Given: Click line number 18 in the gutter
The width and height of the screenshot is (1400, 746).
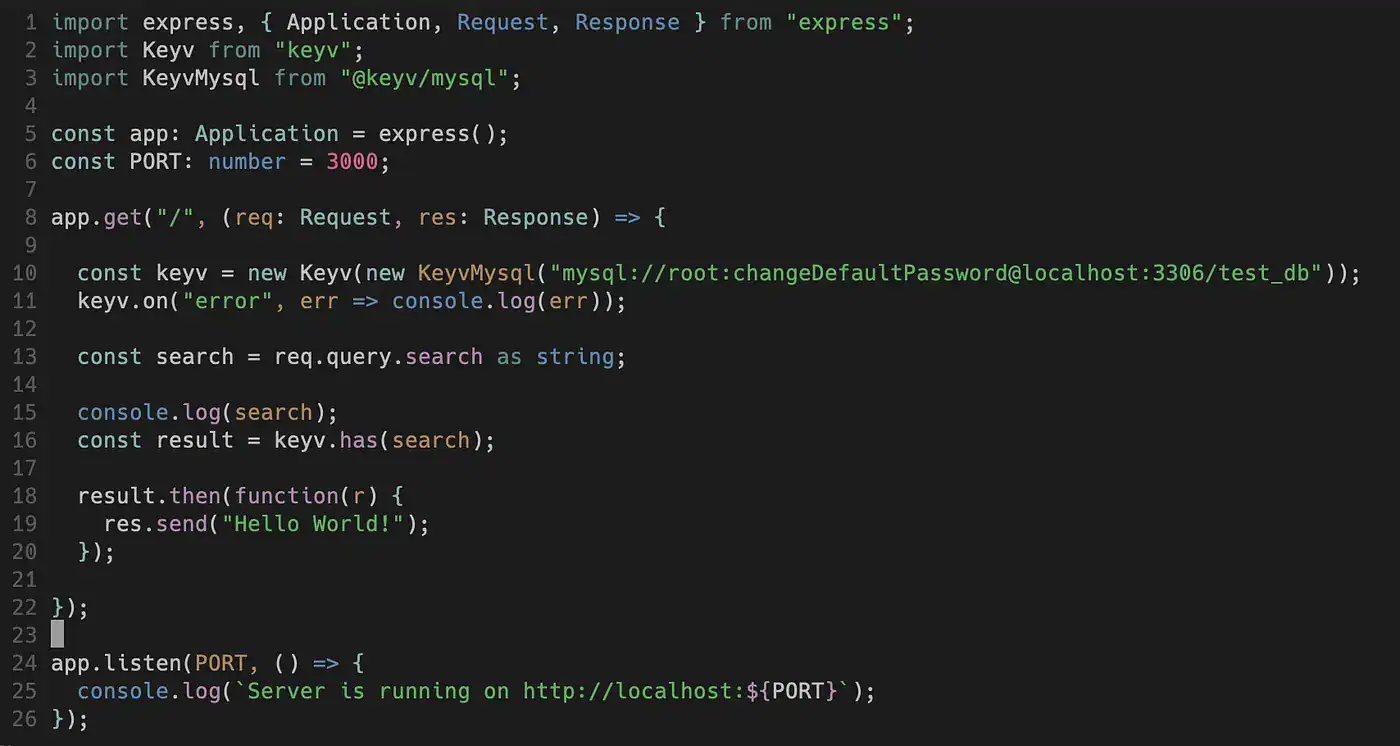Looking at the screenshot, I should [x=24, y=496].
